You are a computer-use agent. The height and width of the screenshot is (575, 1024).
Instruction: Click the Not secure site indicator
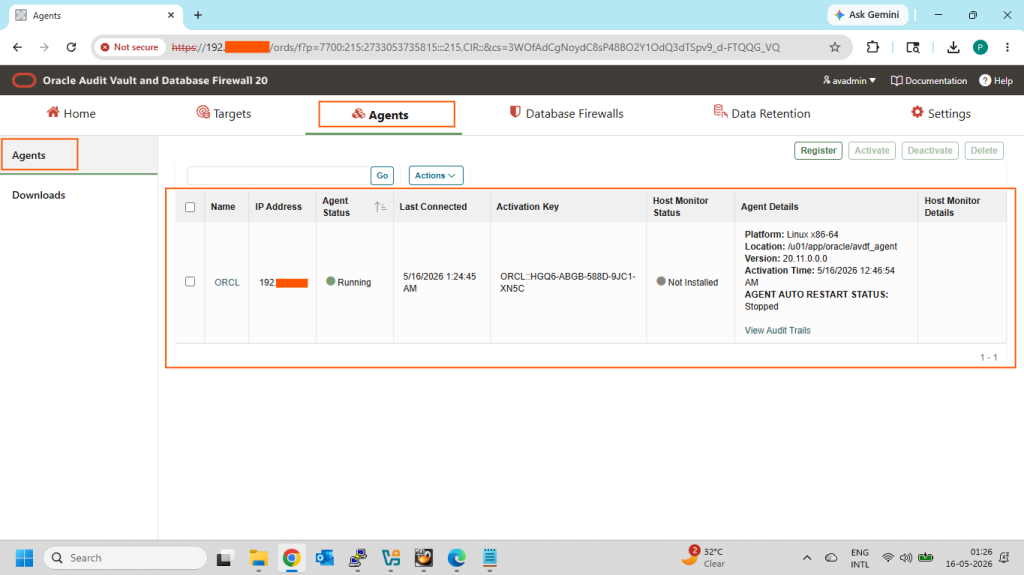129,47
